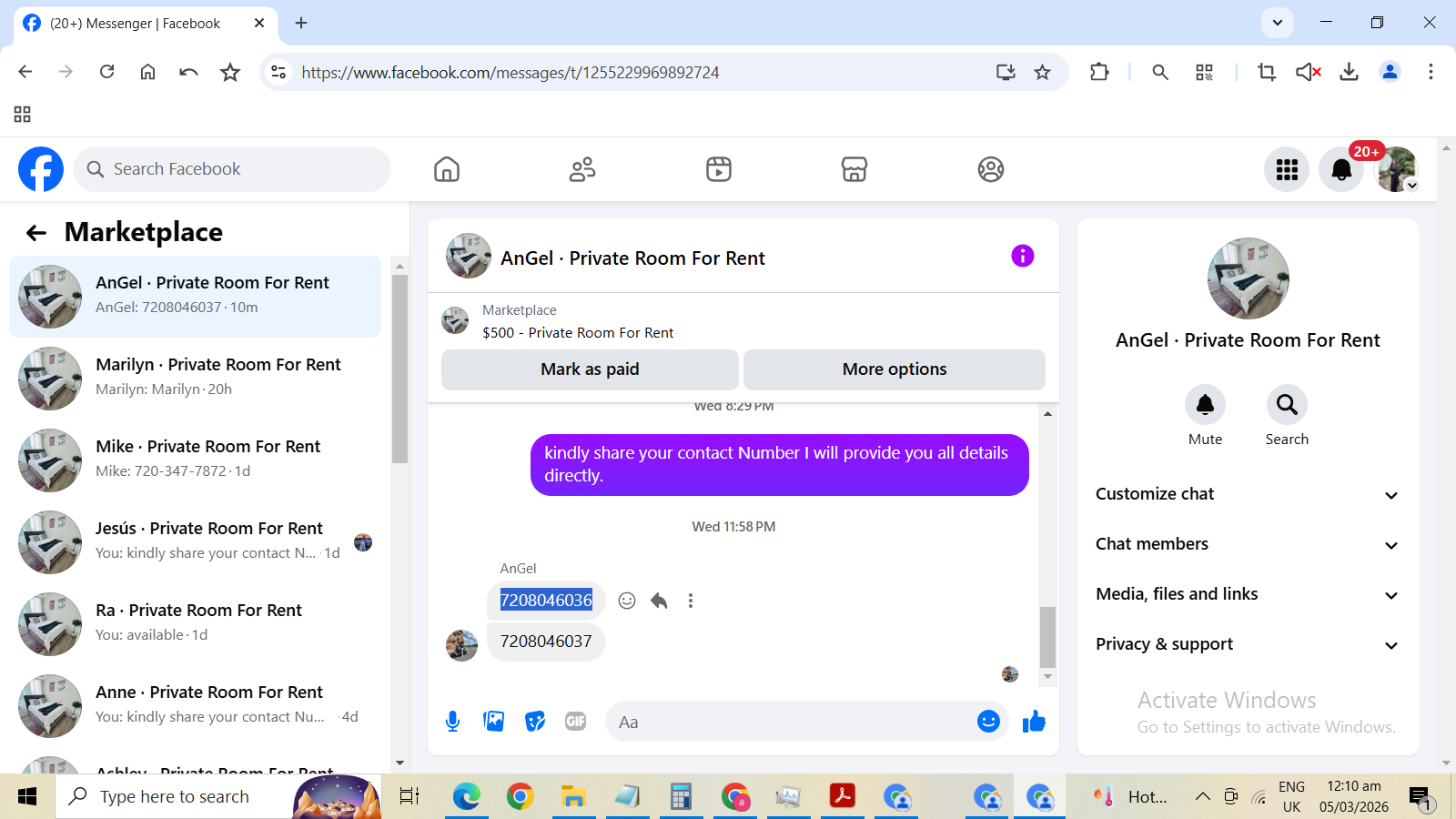Open the $500 Private Room For Rent listing

[x=578, y=333]
